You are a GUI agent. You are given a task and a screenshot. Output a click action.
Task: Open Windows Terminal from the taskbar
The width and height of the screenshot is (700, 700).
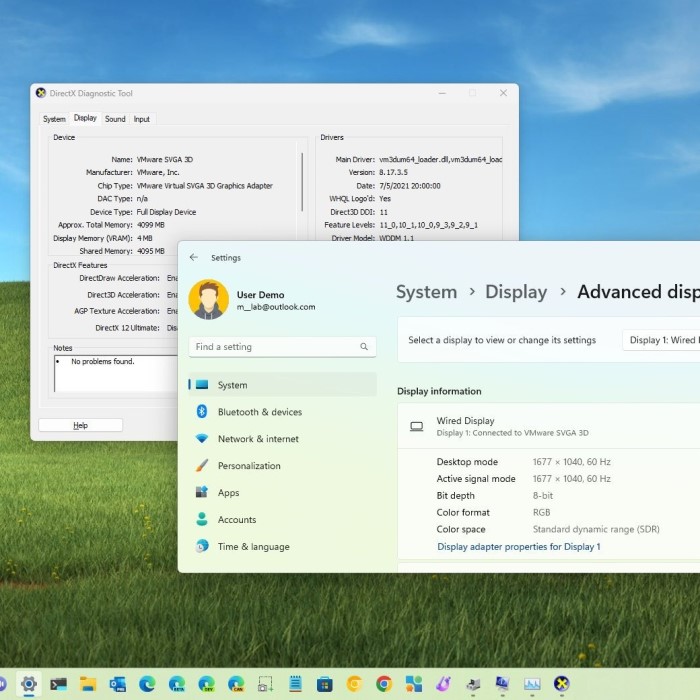pos(58,684)
